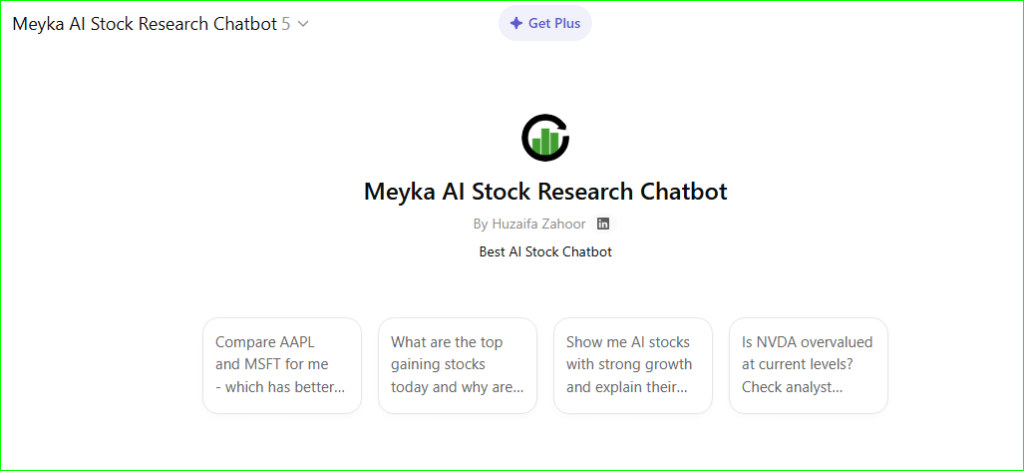1024x471 pixels.
Task: Click the Get Plus upgrade button
Action: click(x=545, y=23)
